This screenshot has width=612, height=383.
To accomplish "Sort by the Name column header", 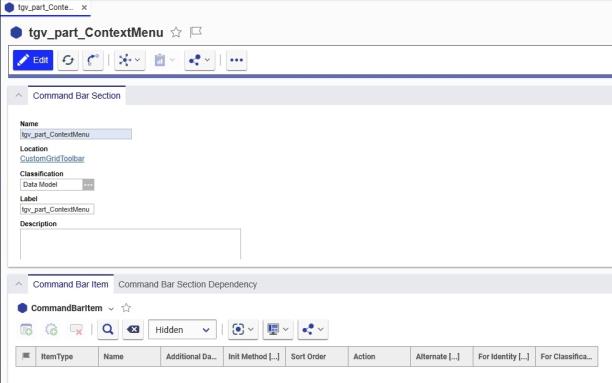I will [x=129, y=356].
